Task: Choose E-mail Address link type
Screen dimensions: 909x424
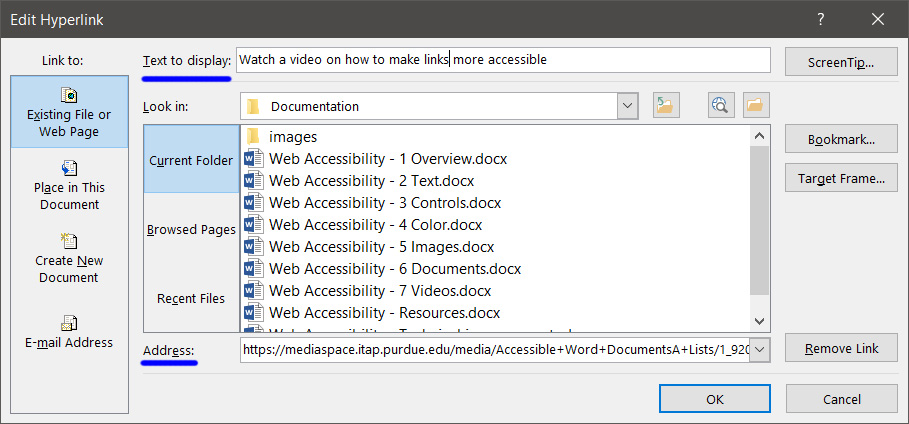Action: [x=69, y=331]
